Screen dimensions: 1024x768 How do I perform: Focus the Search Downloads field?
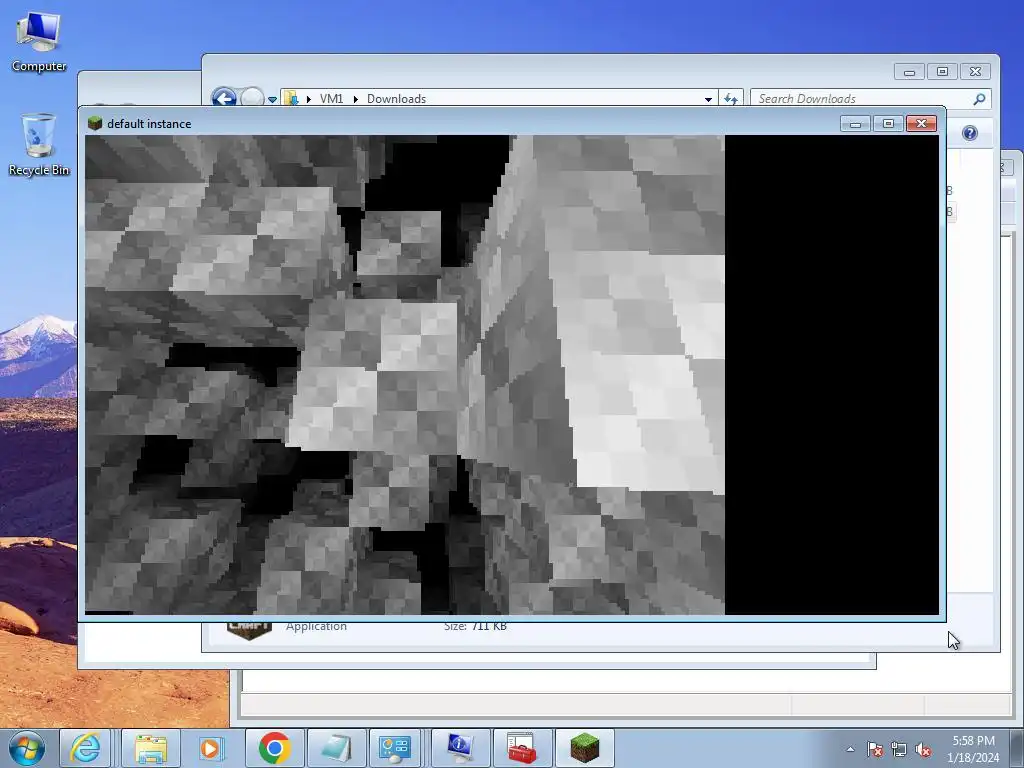coord(861,99)
